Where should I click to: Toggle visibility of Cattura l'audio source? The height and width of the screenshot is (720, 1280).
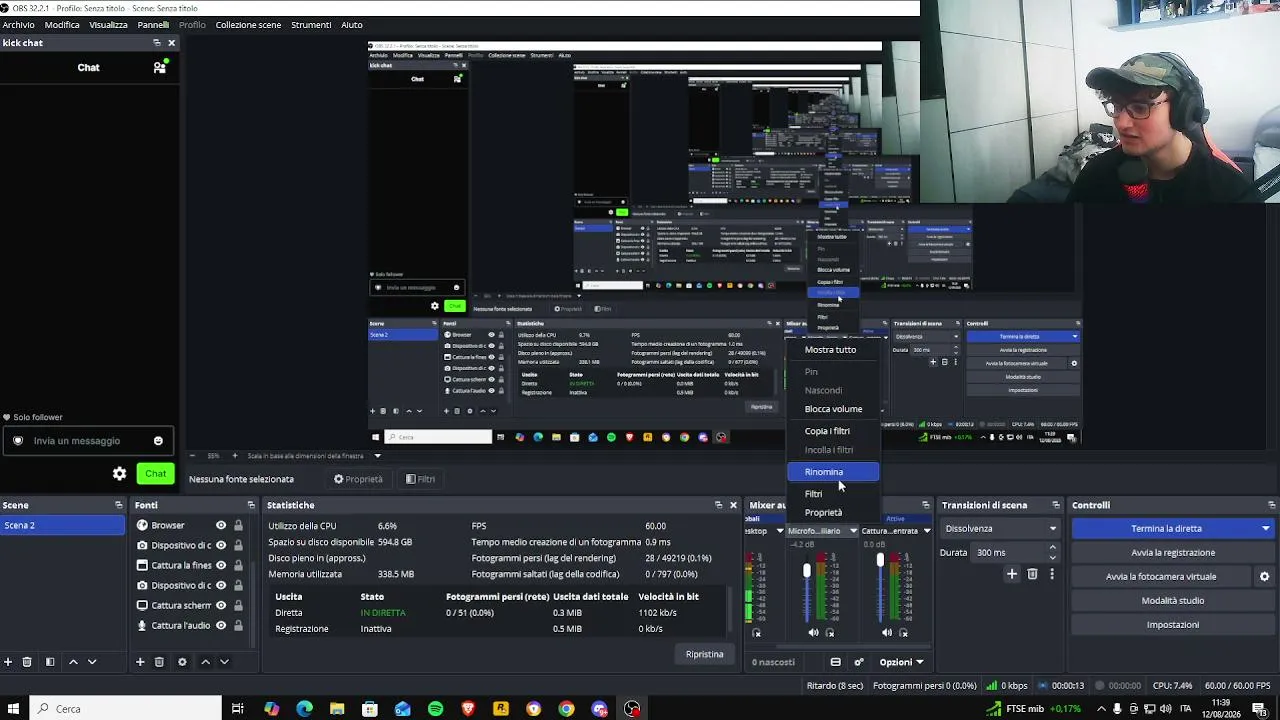221,625
